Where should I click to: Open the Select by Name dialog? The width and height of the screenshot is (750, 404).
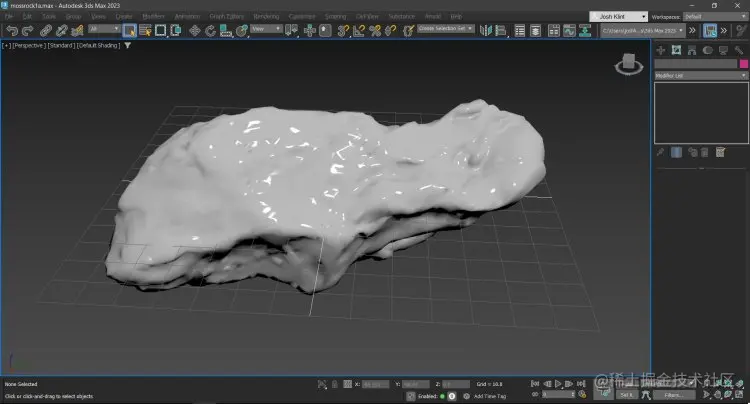pos(145,31)
